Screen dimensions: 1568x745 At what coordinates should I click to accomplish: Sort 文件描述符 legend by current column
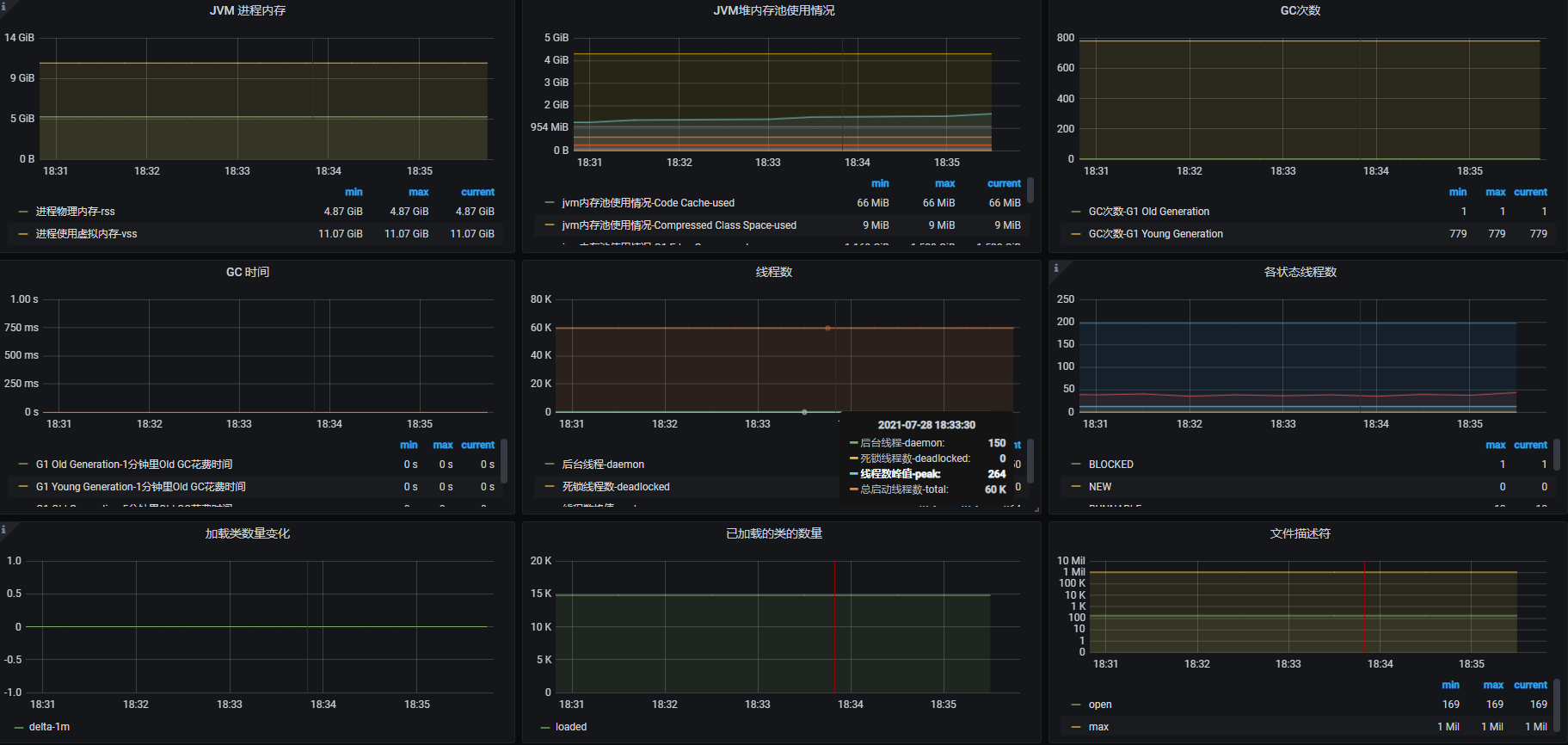[1530, 685]
